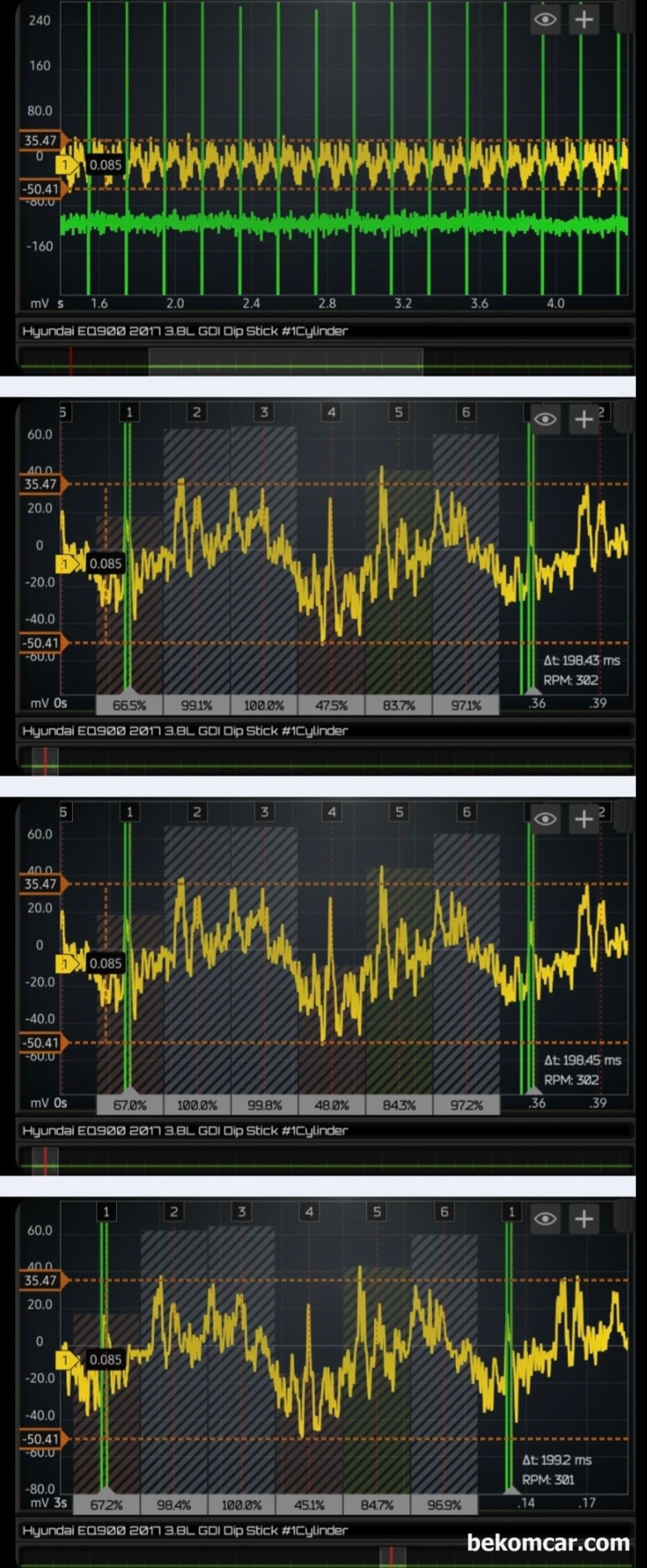Select 35.47 cursor marker in the Δt 198.43 ms chart

[43, 484]
